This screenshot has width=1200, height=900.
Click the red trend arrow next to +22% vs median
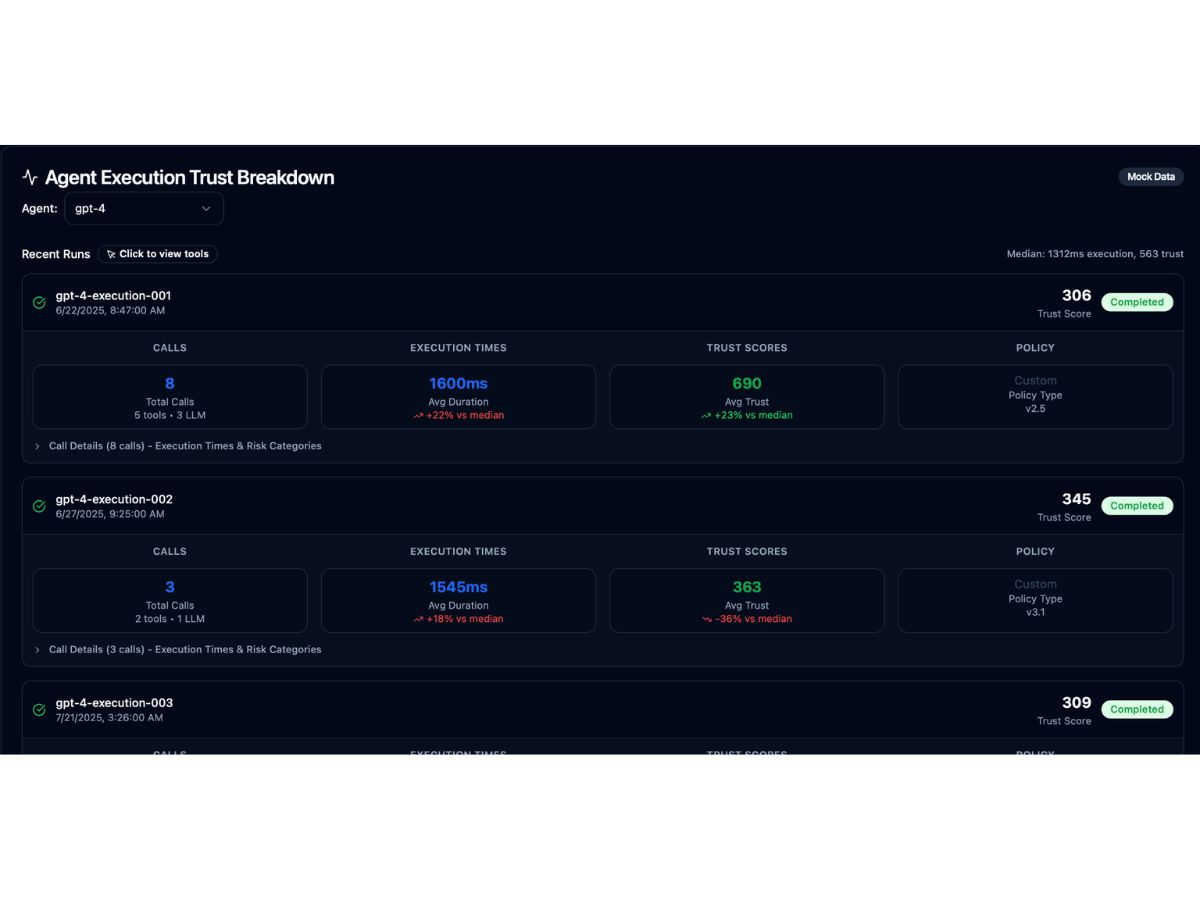pos(418,416)
